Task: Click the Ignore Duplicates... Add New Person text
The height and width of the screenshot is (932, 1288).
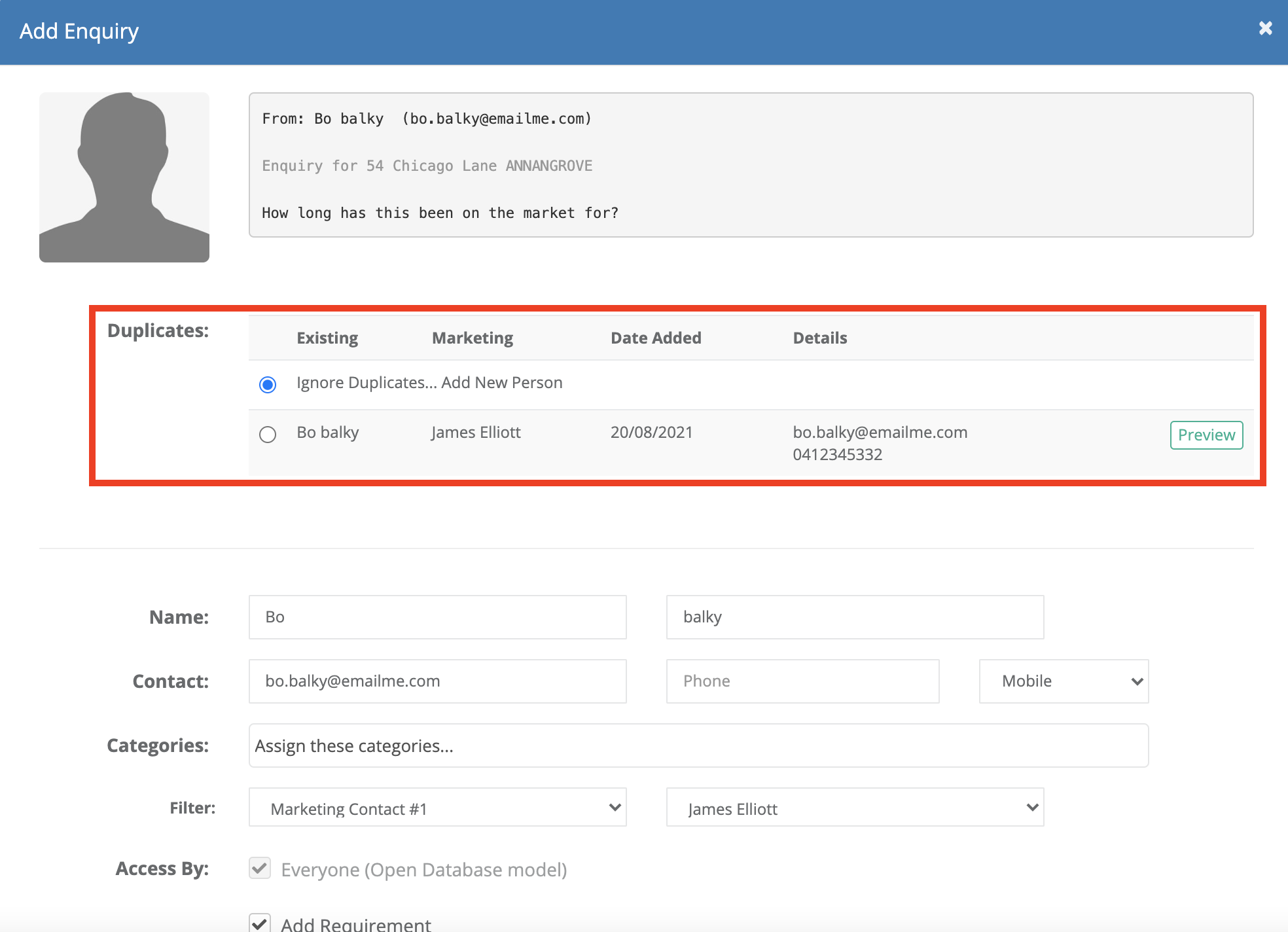Action: [429, 382]
